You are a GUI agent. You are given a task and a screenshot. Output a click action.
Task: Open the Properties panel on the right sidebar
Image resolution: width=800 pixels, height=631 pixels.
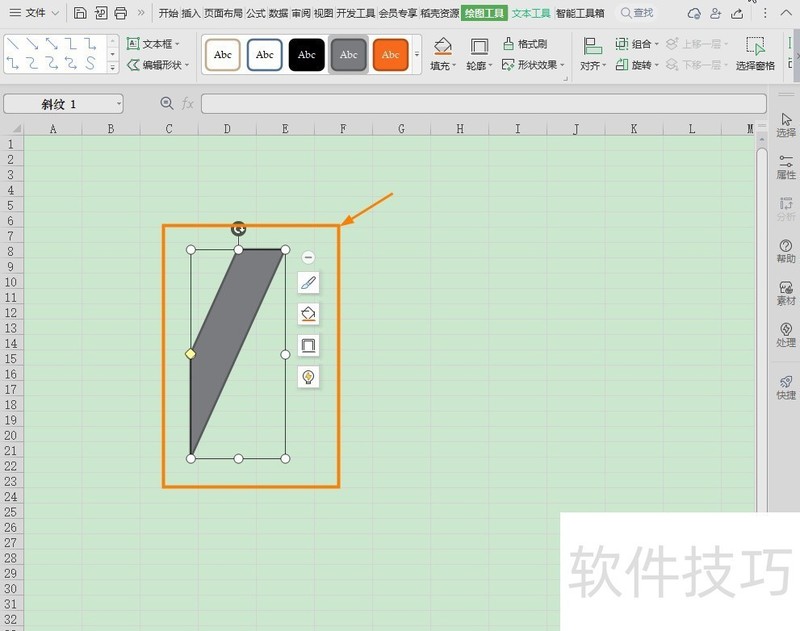(x=785, y=168)
